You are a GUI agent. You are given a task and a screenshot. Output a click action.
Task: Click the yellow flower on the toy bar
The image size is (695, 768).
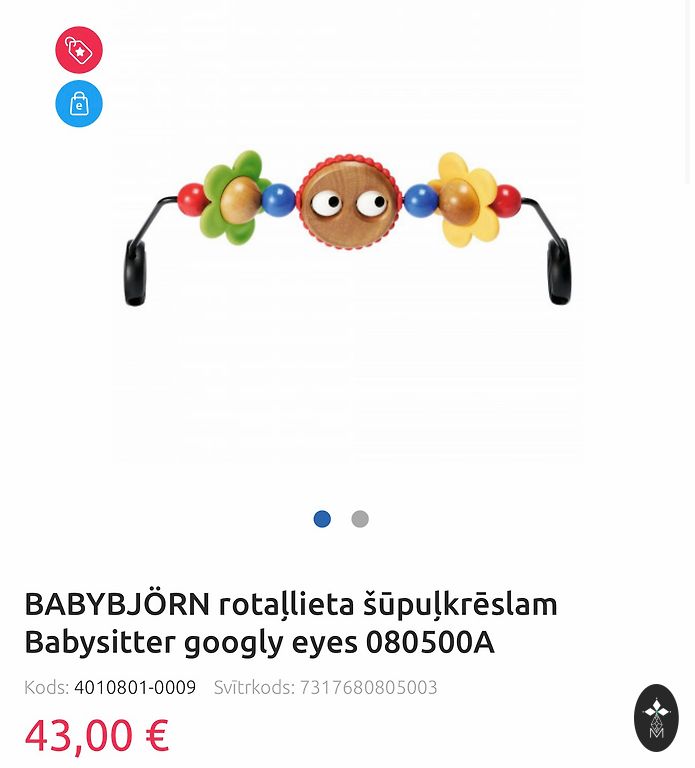coord(464,199)
